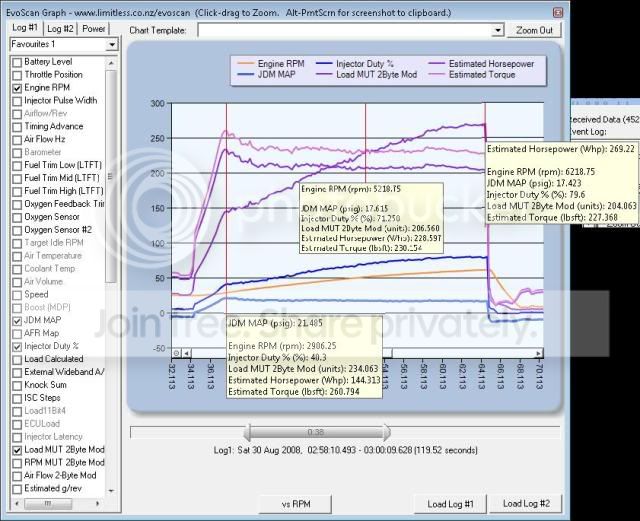Viewport: 640px width, 521px height.
Task: Enable the Injector Pulse Width checkbox
Action: click(x=17, y=101)
